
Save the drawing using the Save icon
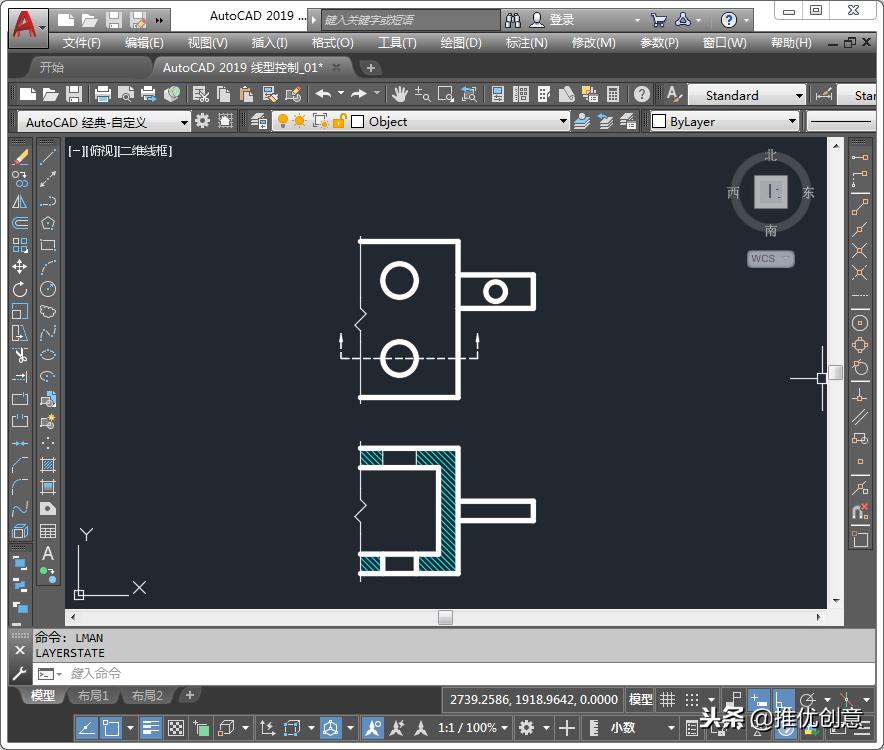pyautogui.click(x=74, y=94)
